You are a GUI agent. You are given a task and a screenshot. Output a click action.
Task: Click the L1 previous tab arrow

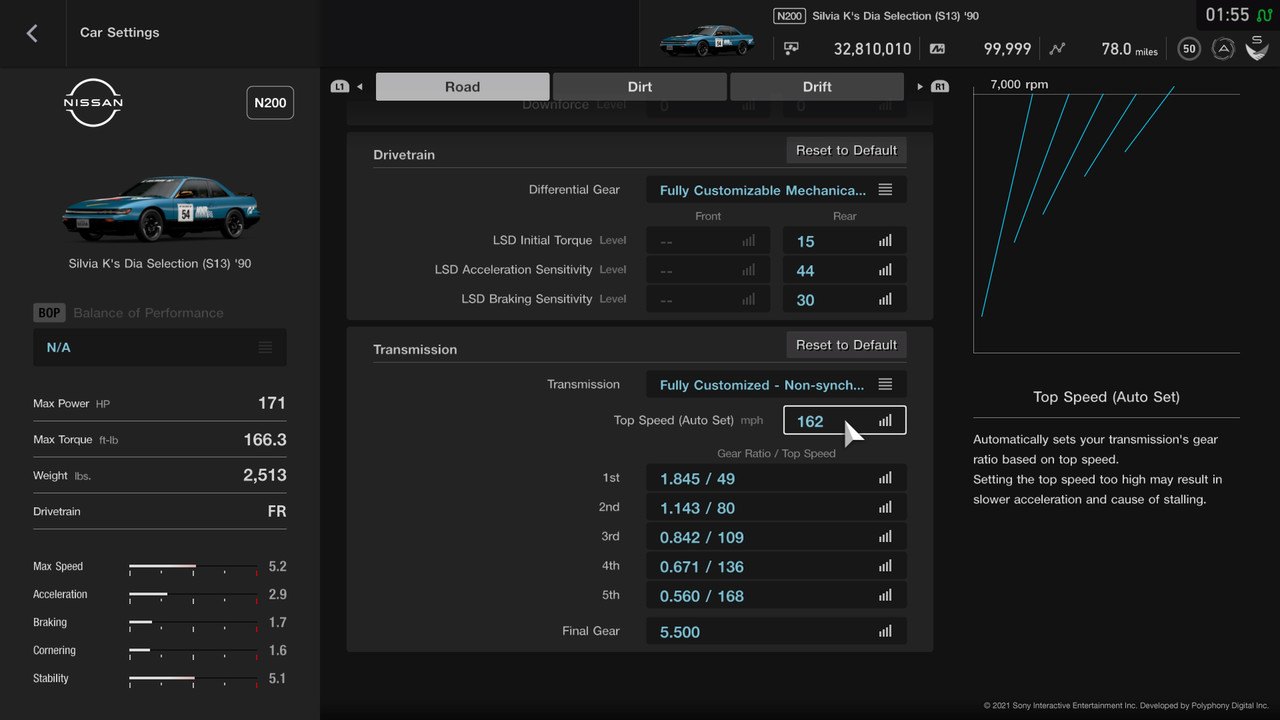(347, 87)
